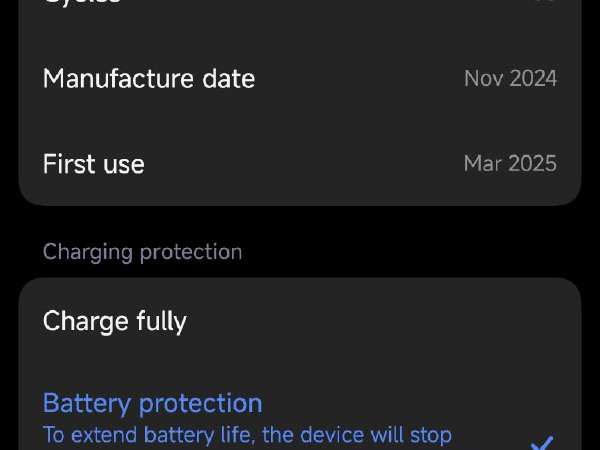Click the 'Manufacture date' label text
This screenshot has width=600, height=450.
click(x=149, y=79)
